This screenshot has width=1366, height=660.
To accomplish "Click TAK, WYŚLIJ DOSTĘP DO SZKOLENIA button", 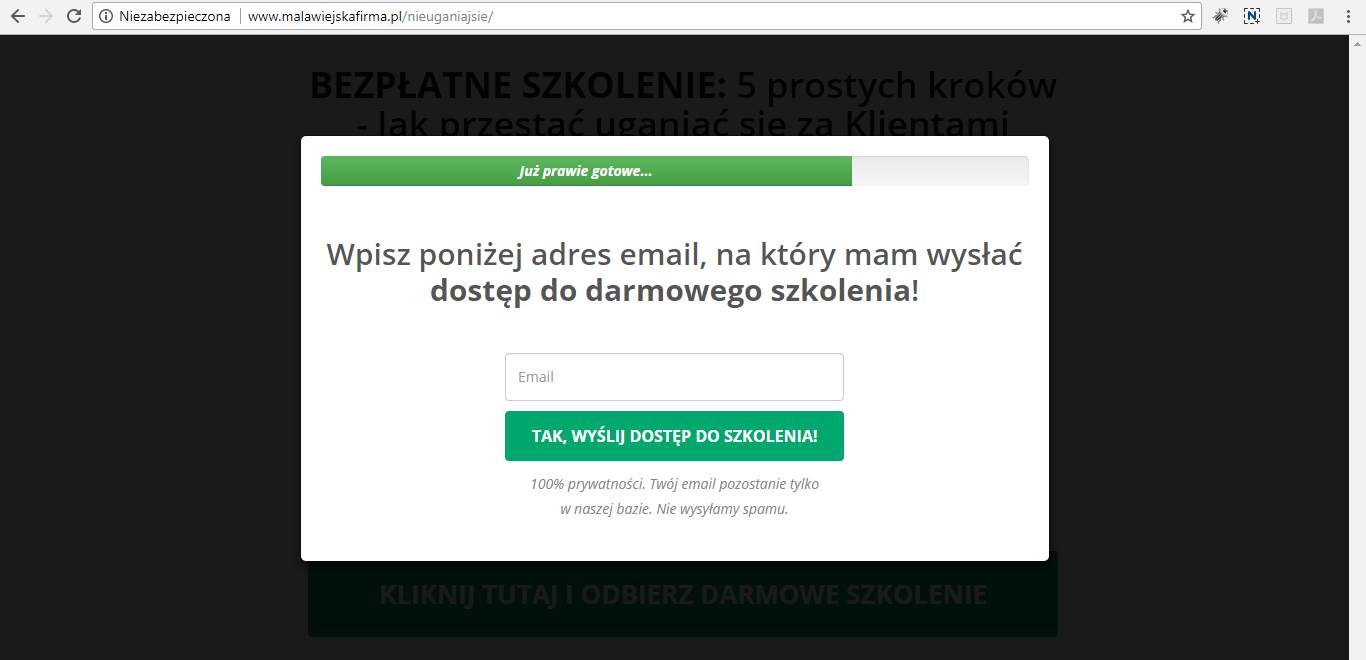I will tap(674, 436).
